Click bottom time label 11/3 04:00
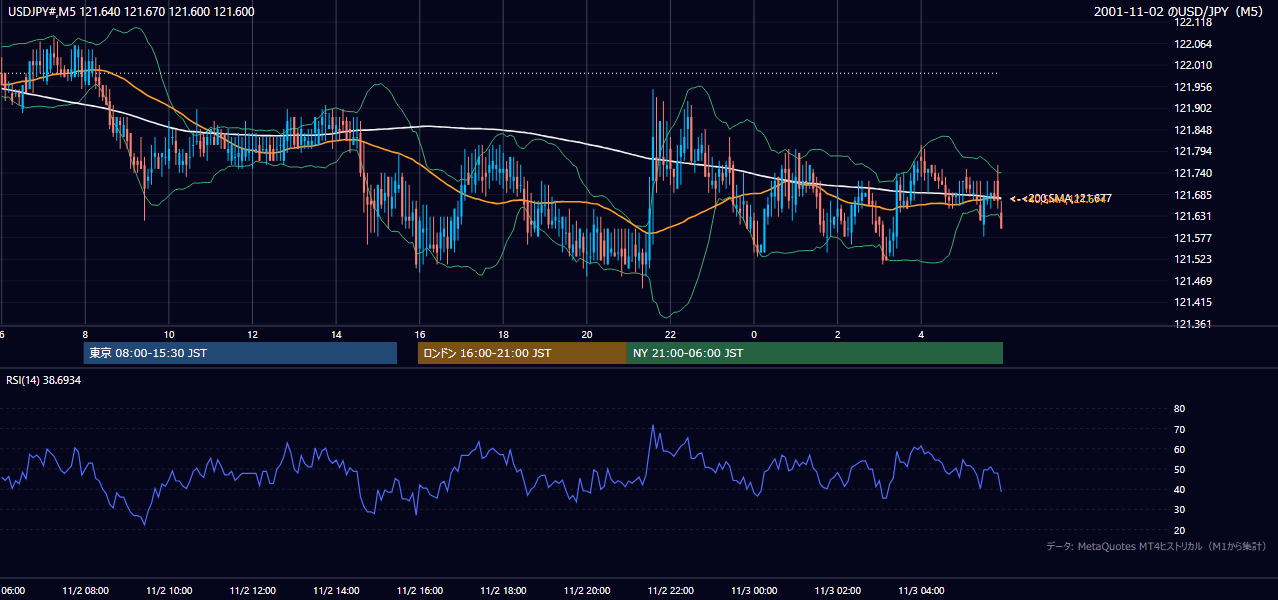The width and height of the screenshot is (1278, 600). pos(921,591)
